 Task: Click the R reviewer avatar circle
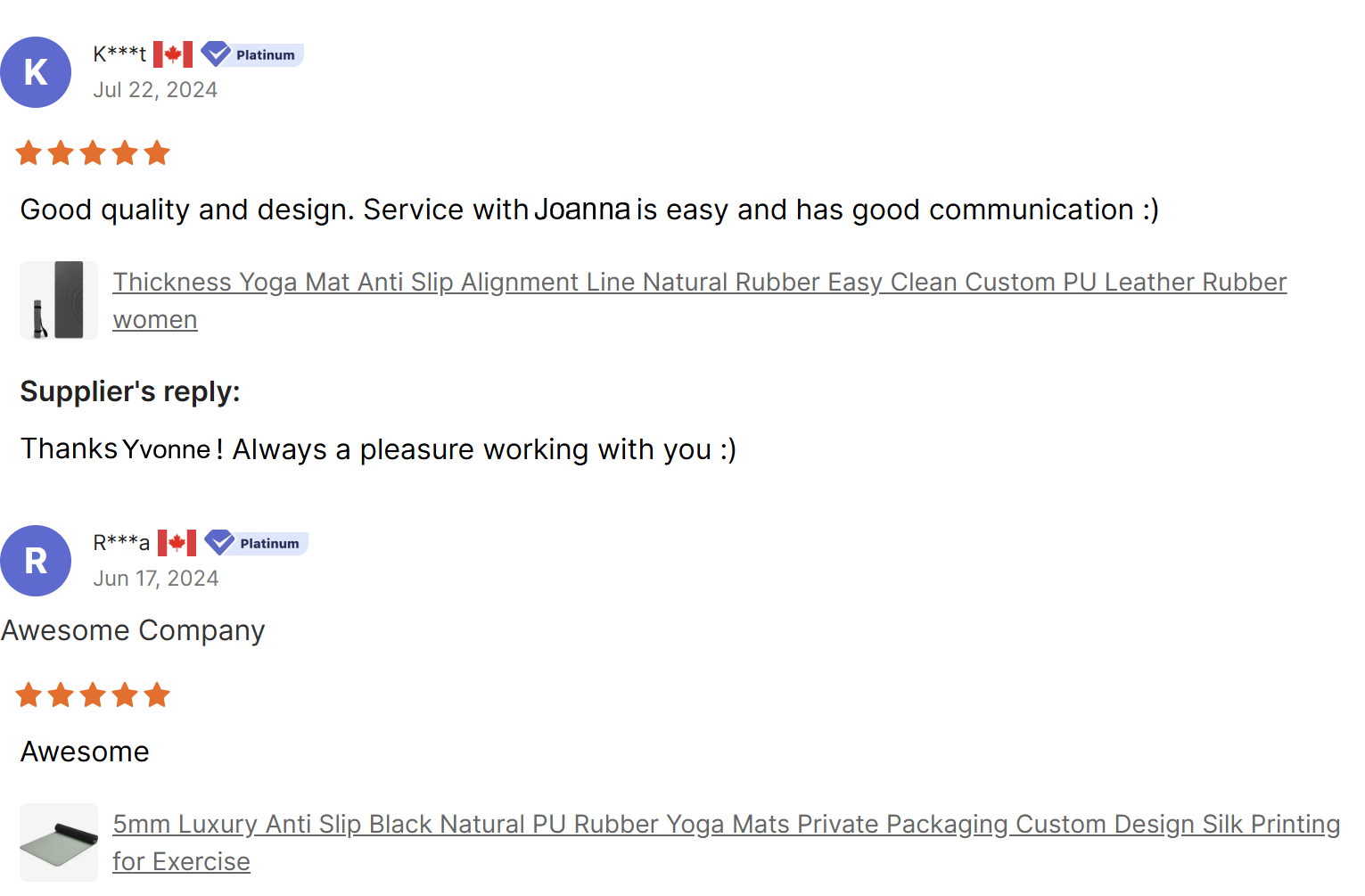[36, 561]
